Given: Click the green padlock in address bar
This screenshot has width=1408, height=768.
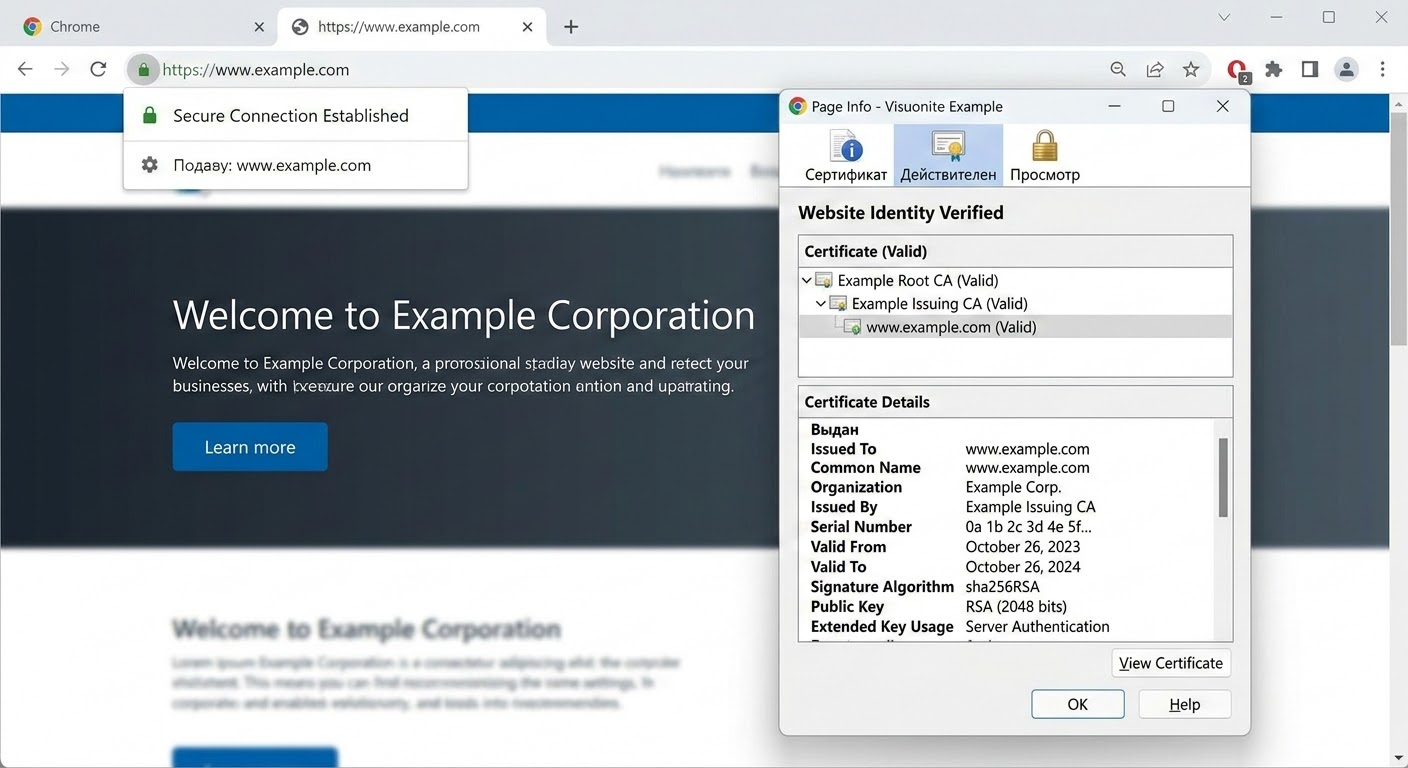Looking at the screenshot, I should tap(144, 70).
